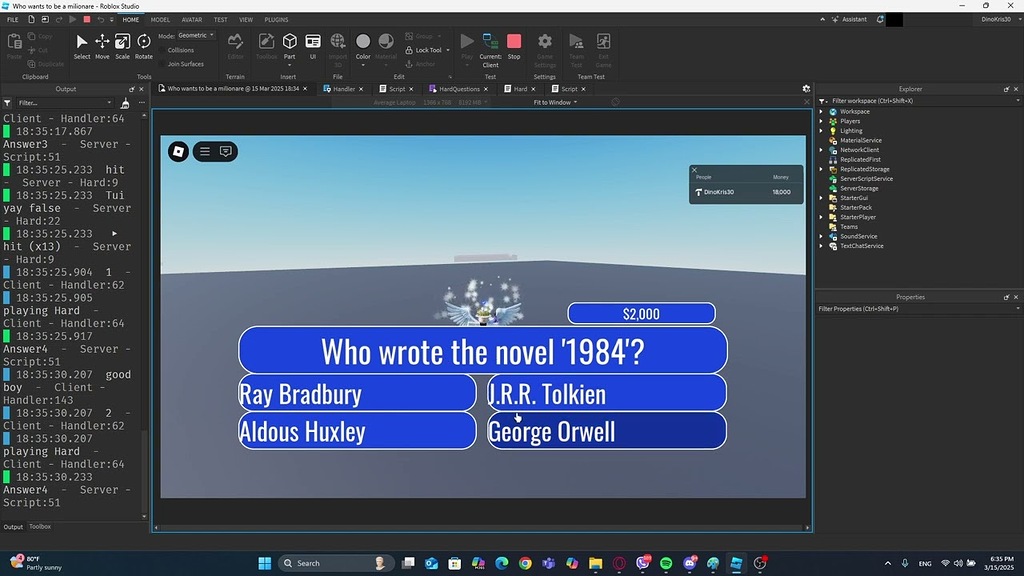Open the Lock Tool dropdown arrow
The image size is (1024, 576).
[x=448, y=50]
